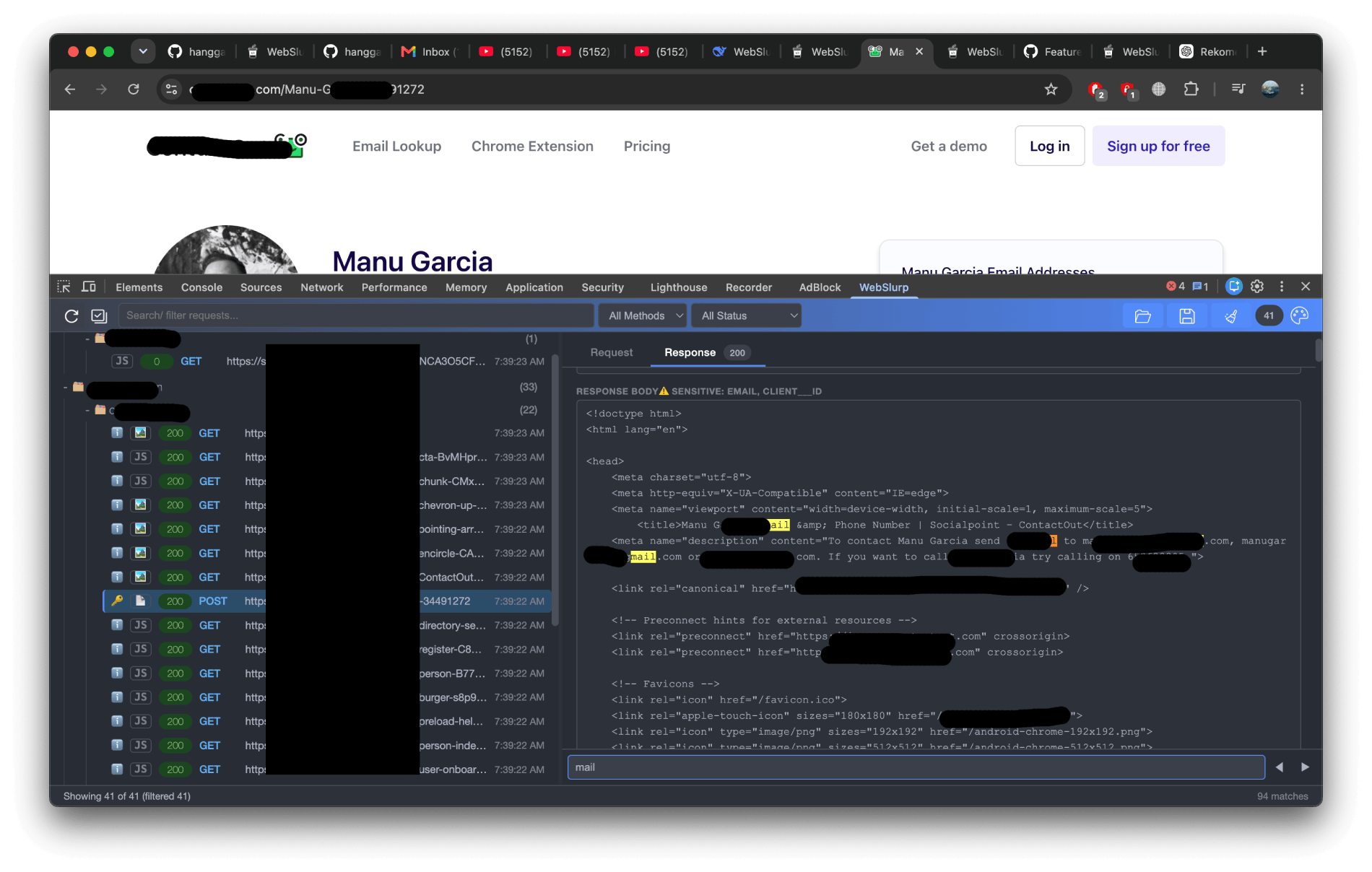Collapse the folder group showing (22) requests
This screenshot has height=872, width=1372.
pyautogui.click(x=87, y=411)
